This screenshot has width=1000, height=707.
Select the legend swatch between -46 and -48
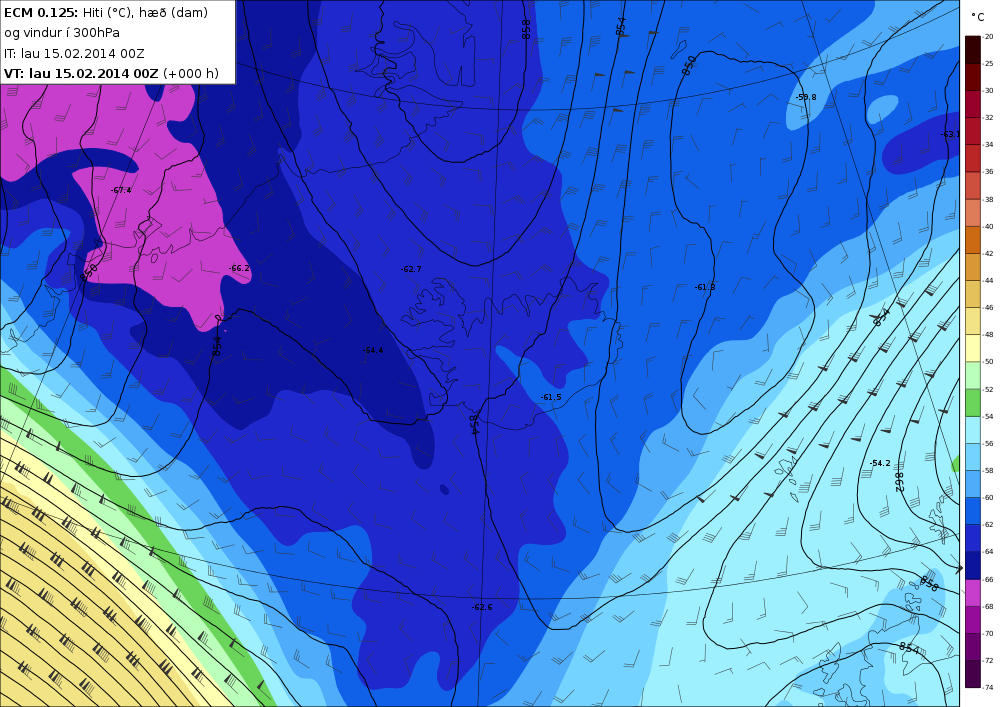click(x=973, y=321)
